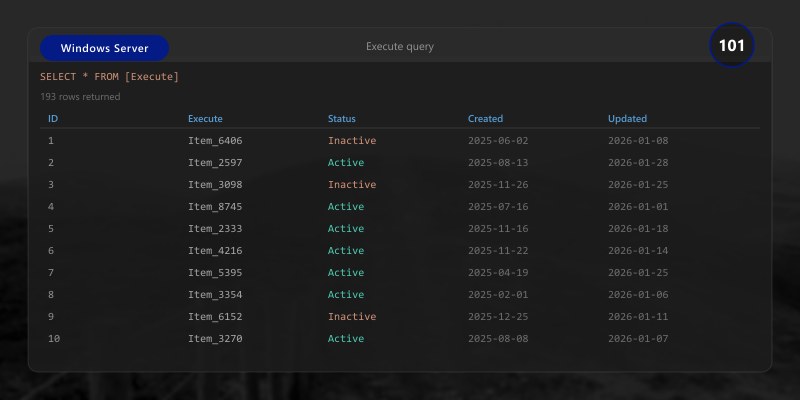Click Active status of Item_2333
This screenshot has width=800, height=400.
click(x=346, y=228)
